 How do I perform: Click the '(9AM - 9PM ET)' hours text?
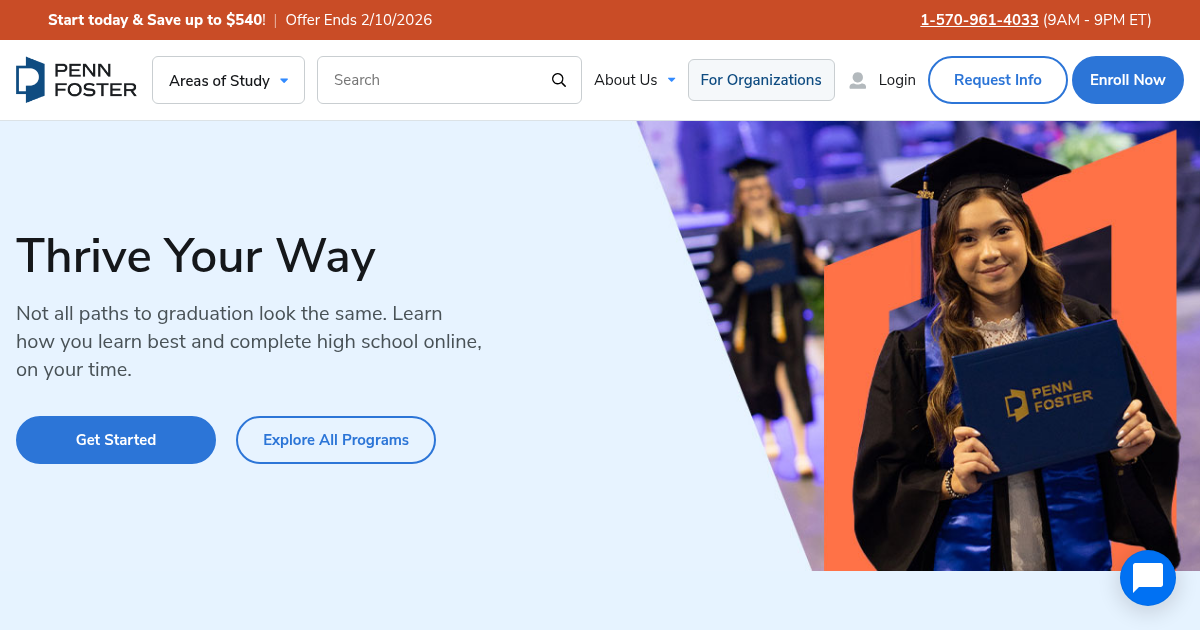[x=1097, y=20]
